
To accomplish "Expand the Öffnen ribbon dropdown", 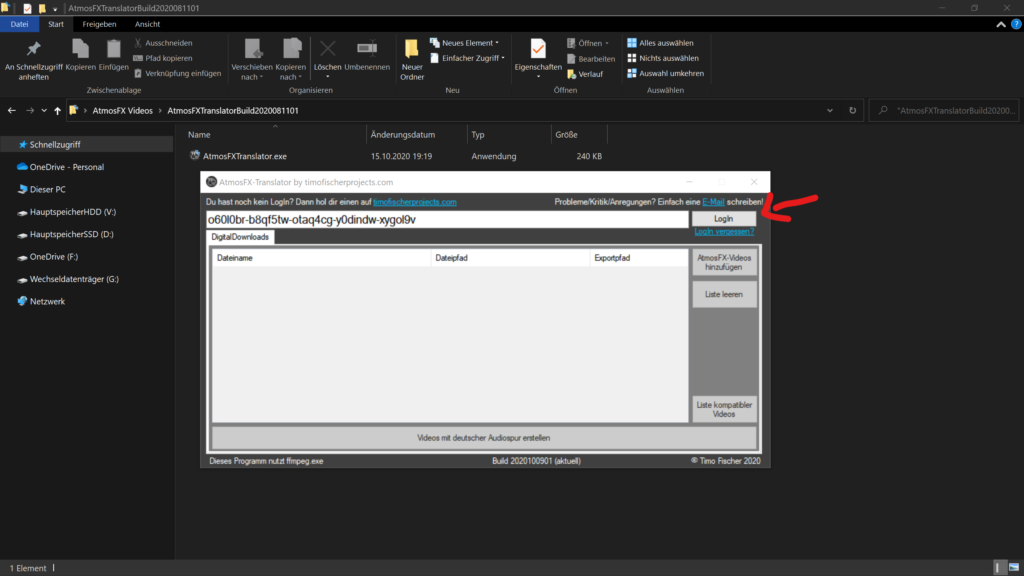I will pyautogui.click(x=588, y=43).
